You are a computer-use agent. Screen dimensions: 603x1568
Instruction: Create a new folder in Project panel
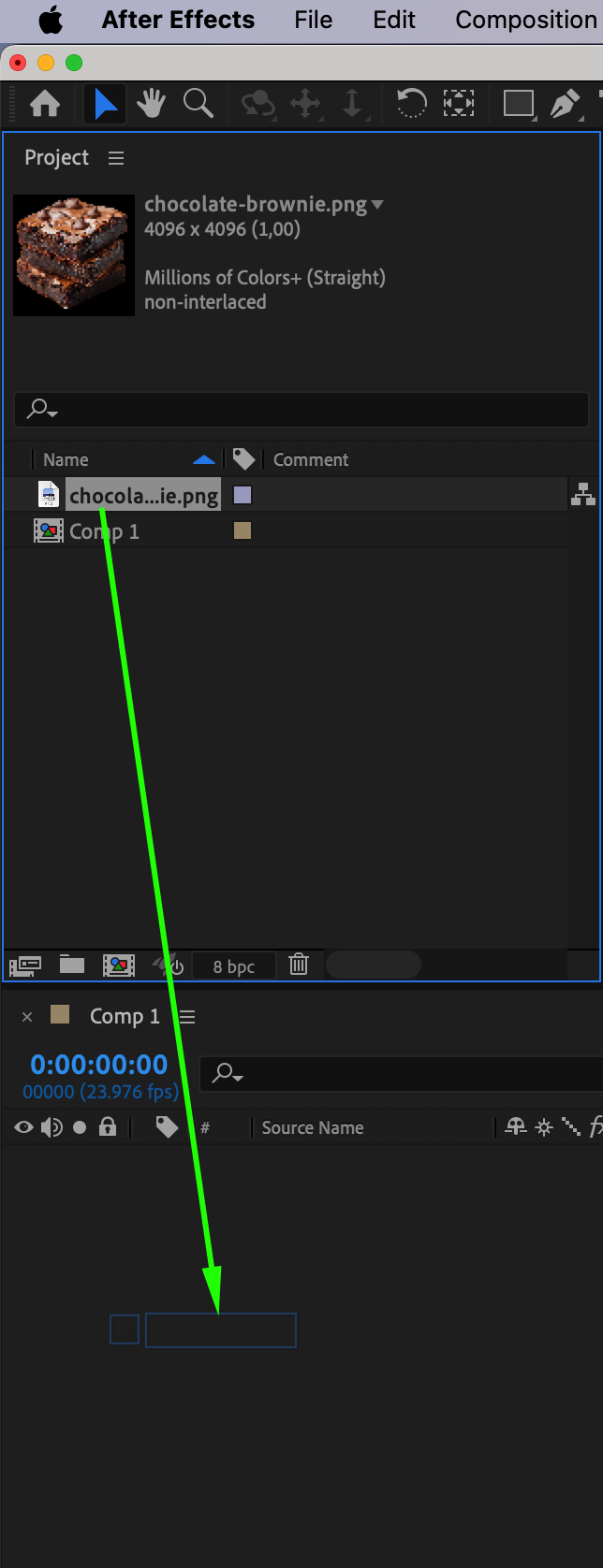(x=72, y=965)
